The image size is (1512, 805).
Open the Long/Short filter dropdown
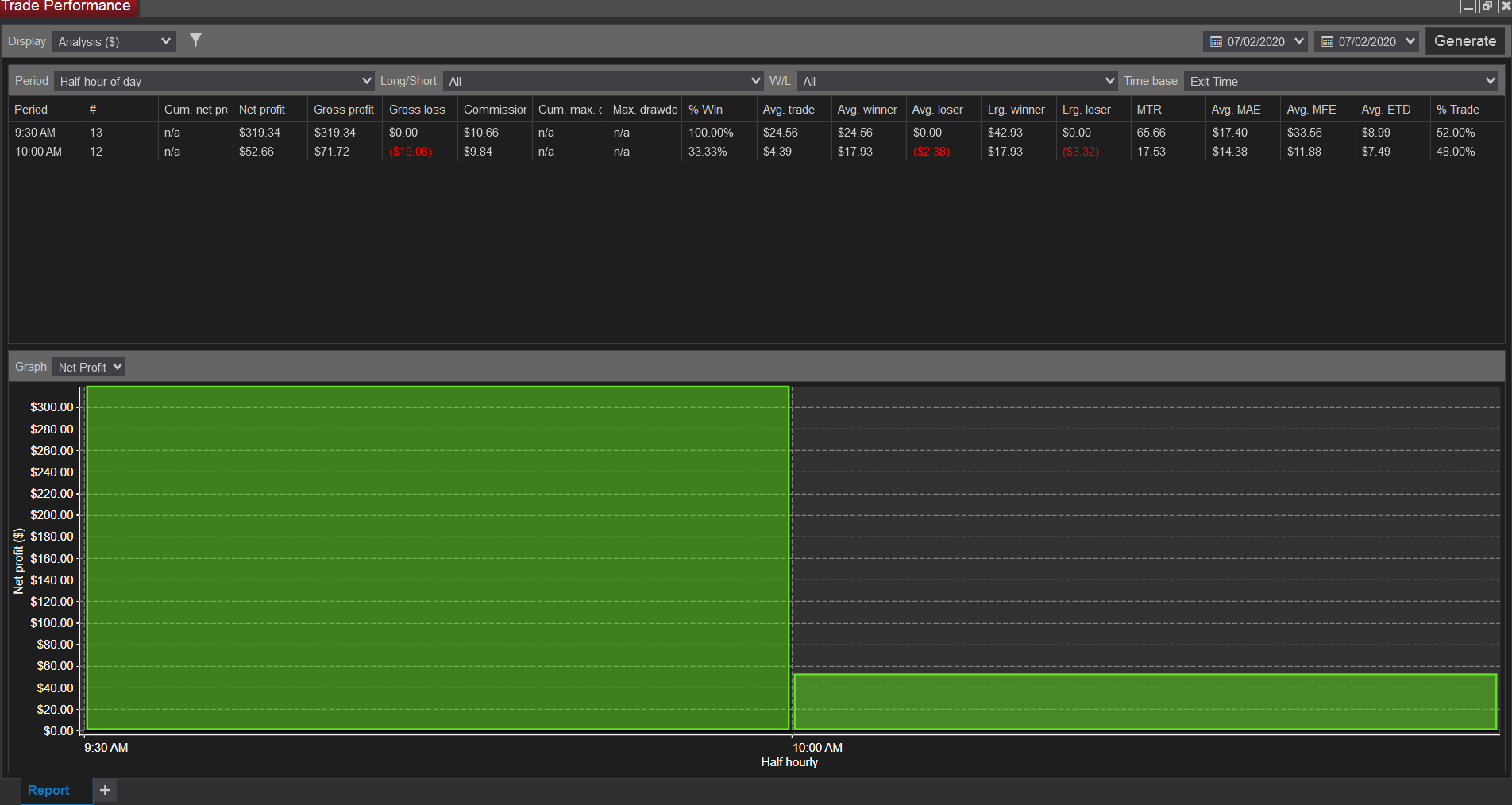(x=604, y=81)
